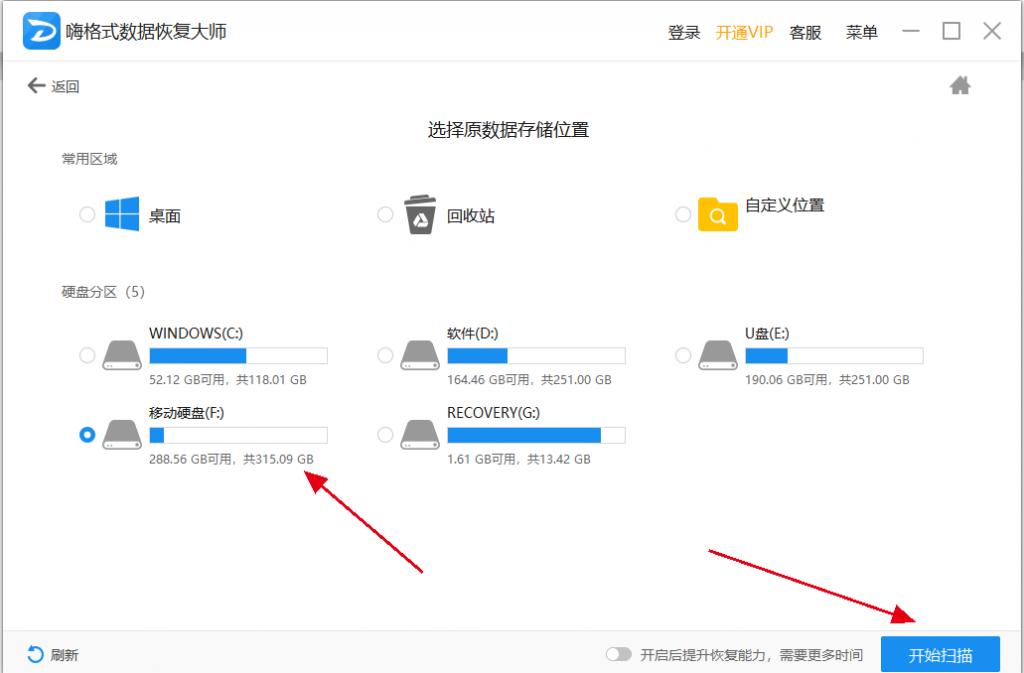Click the text 1.61 GB可用, 共13.42 GB
The height and width of the screenshot is (673, 1024).
point(519,460)
